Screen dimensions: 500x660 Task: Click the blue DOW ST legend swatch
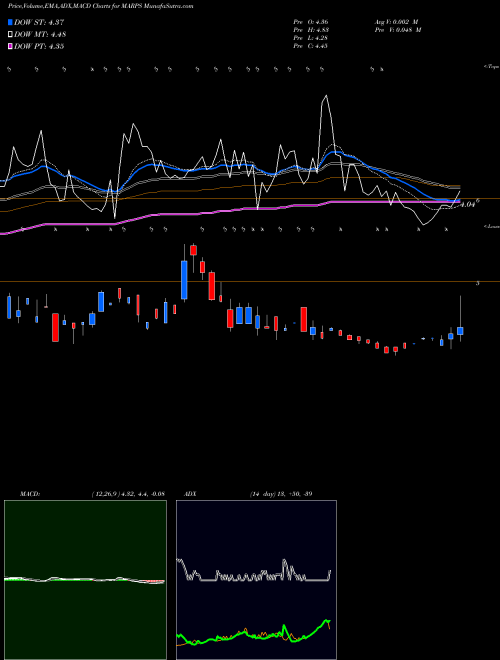10,23
